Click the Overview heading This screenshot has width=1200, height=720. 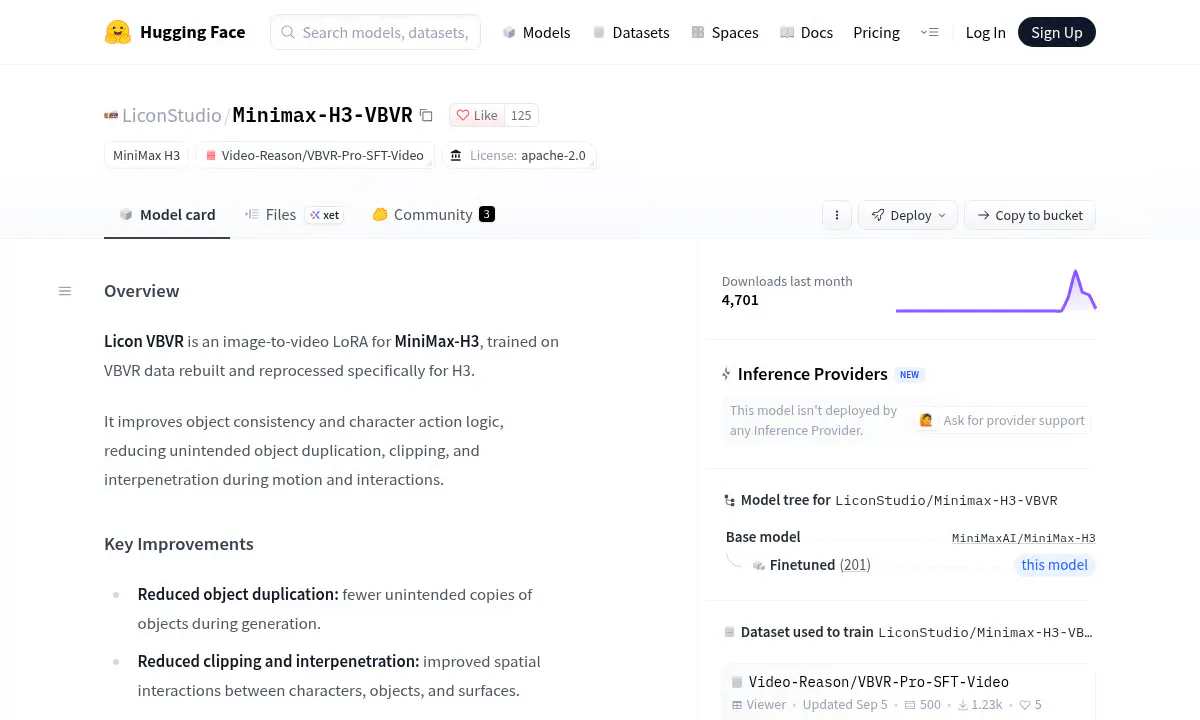pos(142,291)
